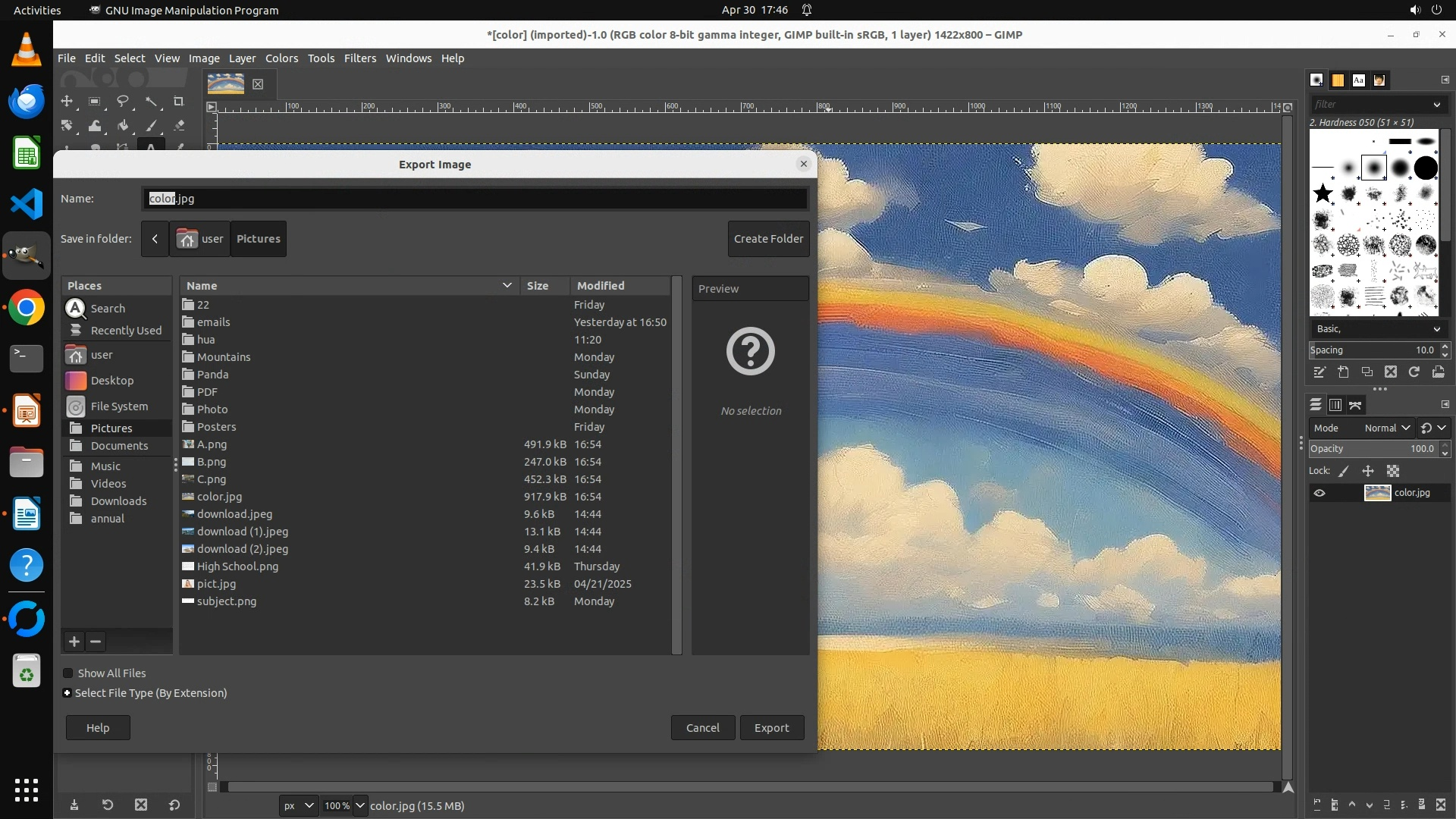This screenshot has width=1456, height=819.
Task: Click the lock alpha channel checkerboard icon
Action: [1393, 471]
